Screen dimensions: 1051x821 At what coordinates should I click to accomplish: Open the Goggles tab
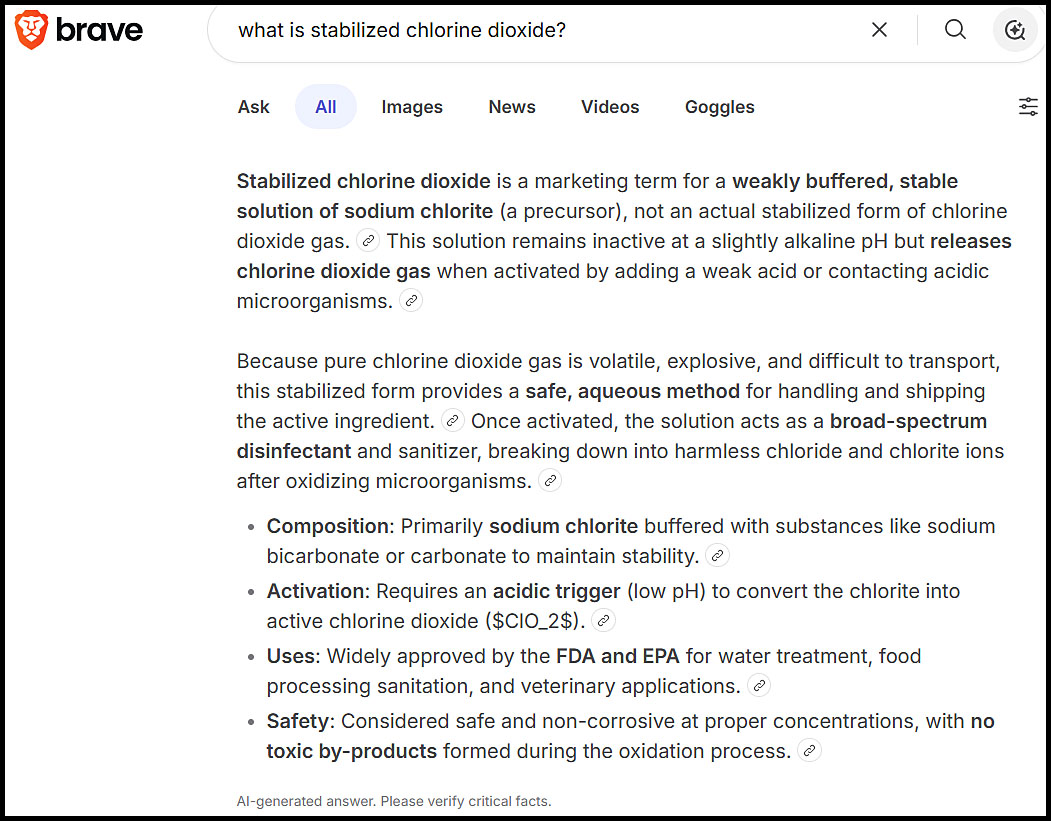pos(720,107)
